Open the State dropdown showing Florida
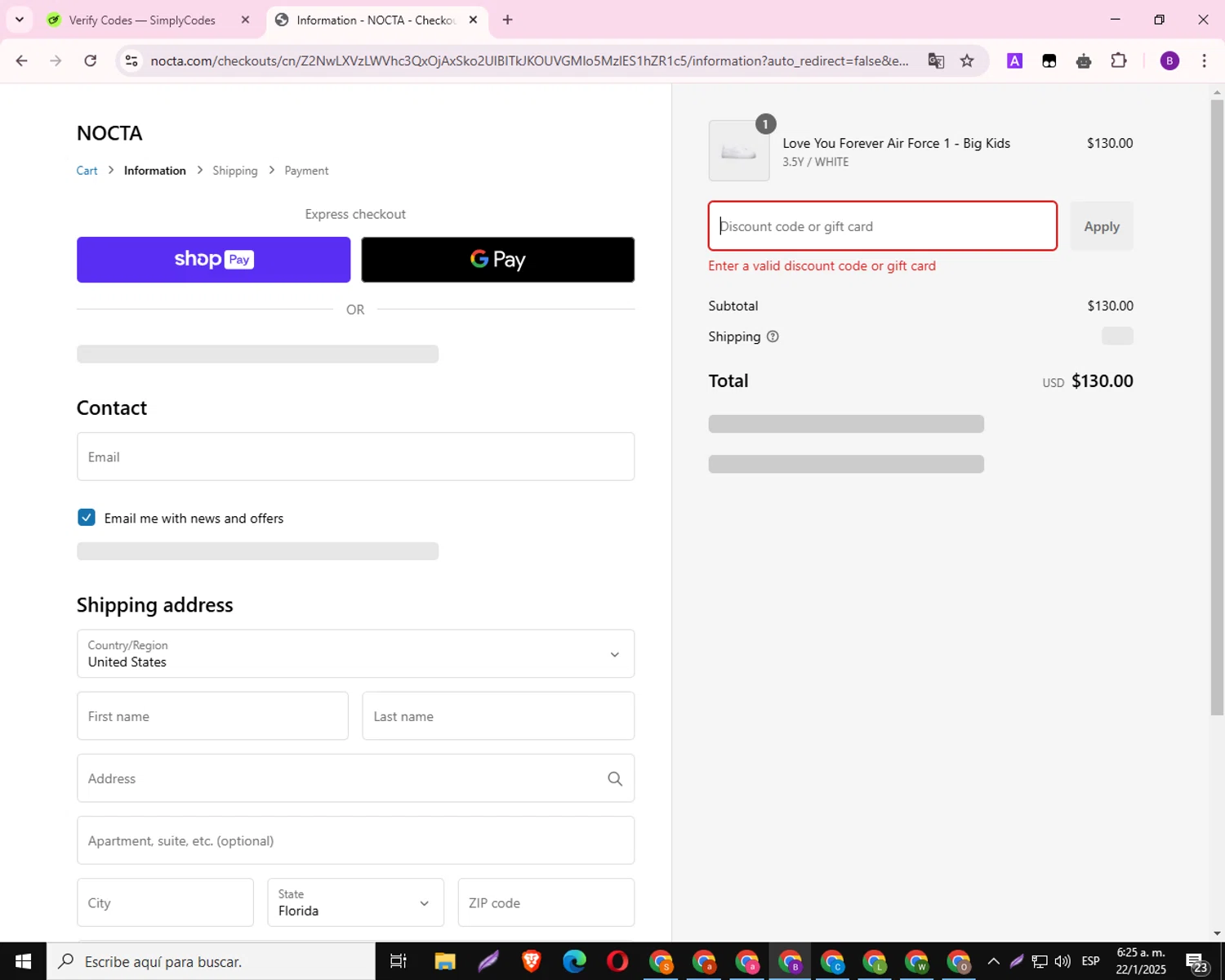1225x980 pixels. pos(355,902)
